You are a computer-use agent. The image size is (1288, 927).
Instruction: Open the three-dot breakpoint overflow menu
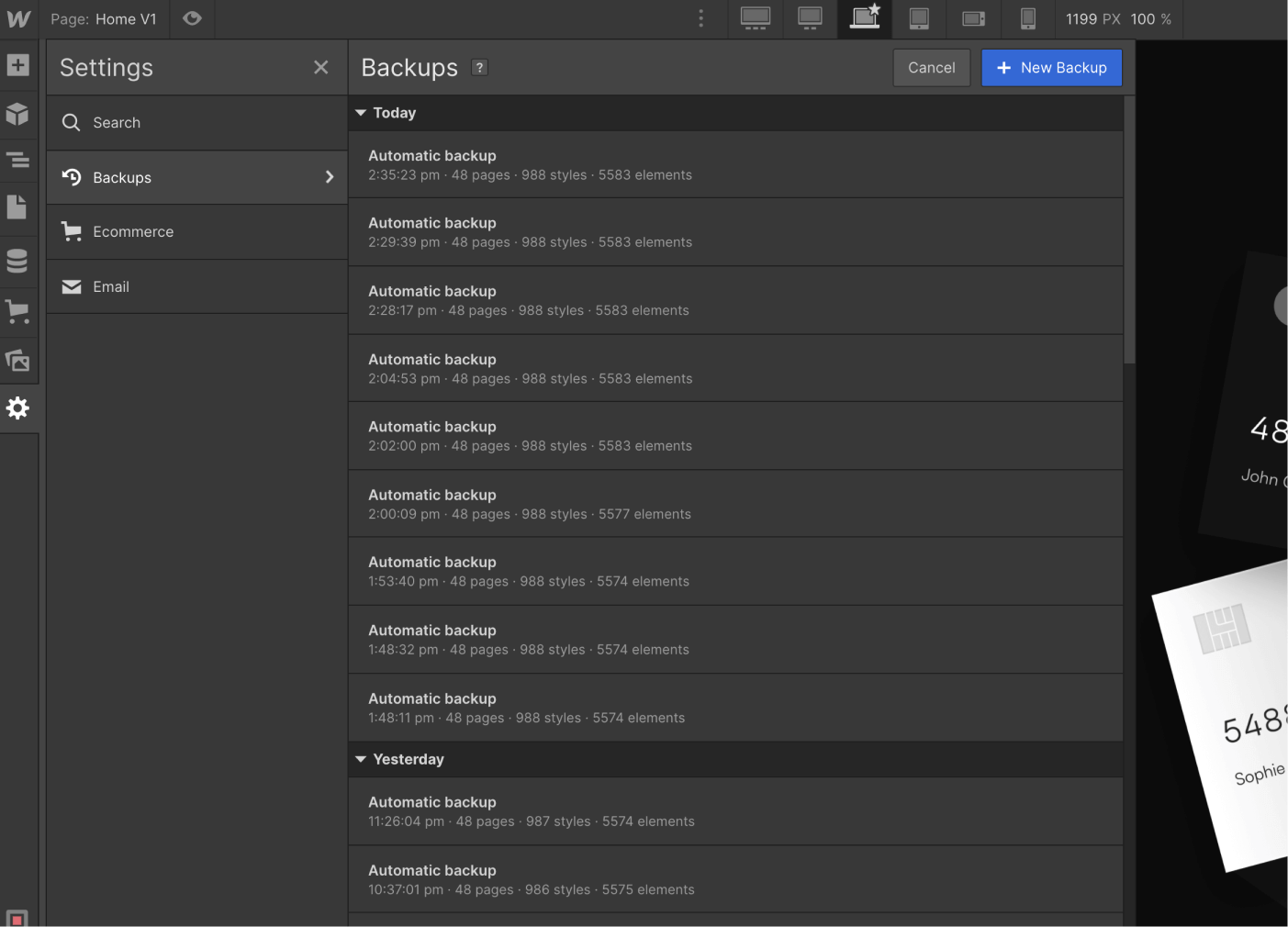tap(700, 18)
